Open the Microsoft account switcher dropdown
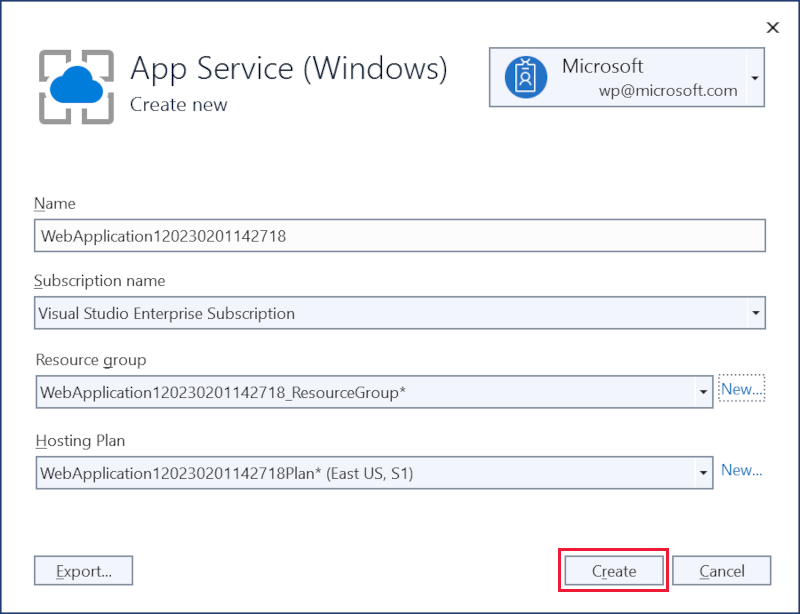The image size is (800, 614). (754, 77)
